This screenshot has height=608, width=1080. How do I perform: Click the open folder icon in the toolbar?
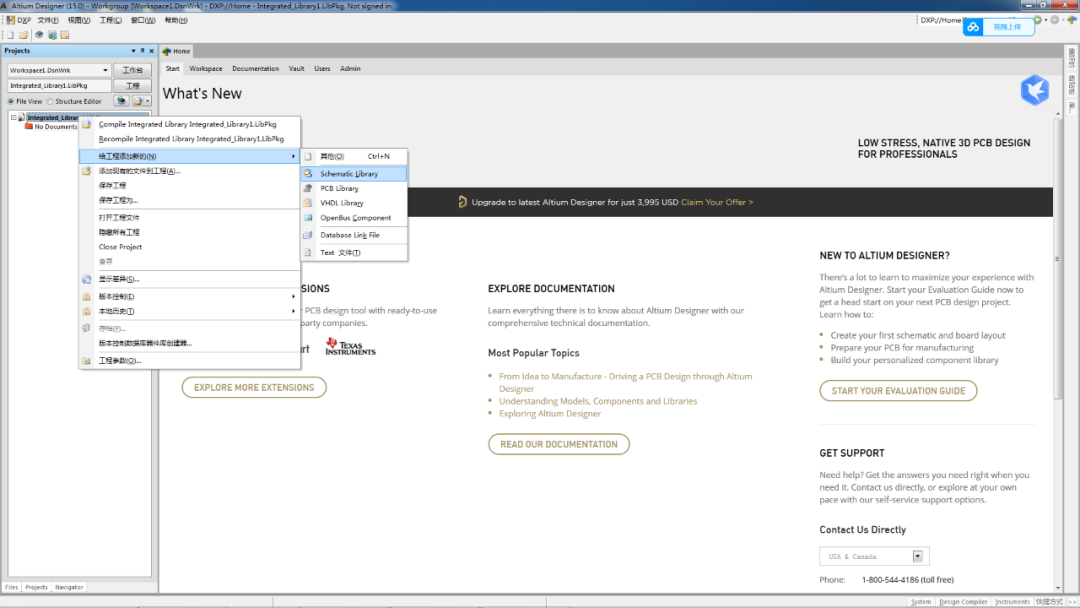[x=24, y=35]
